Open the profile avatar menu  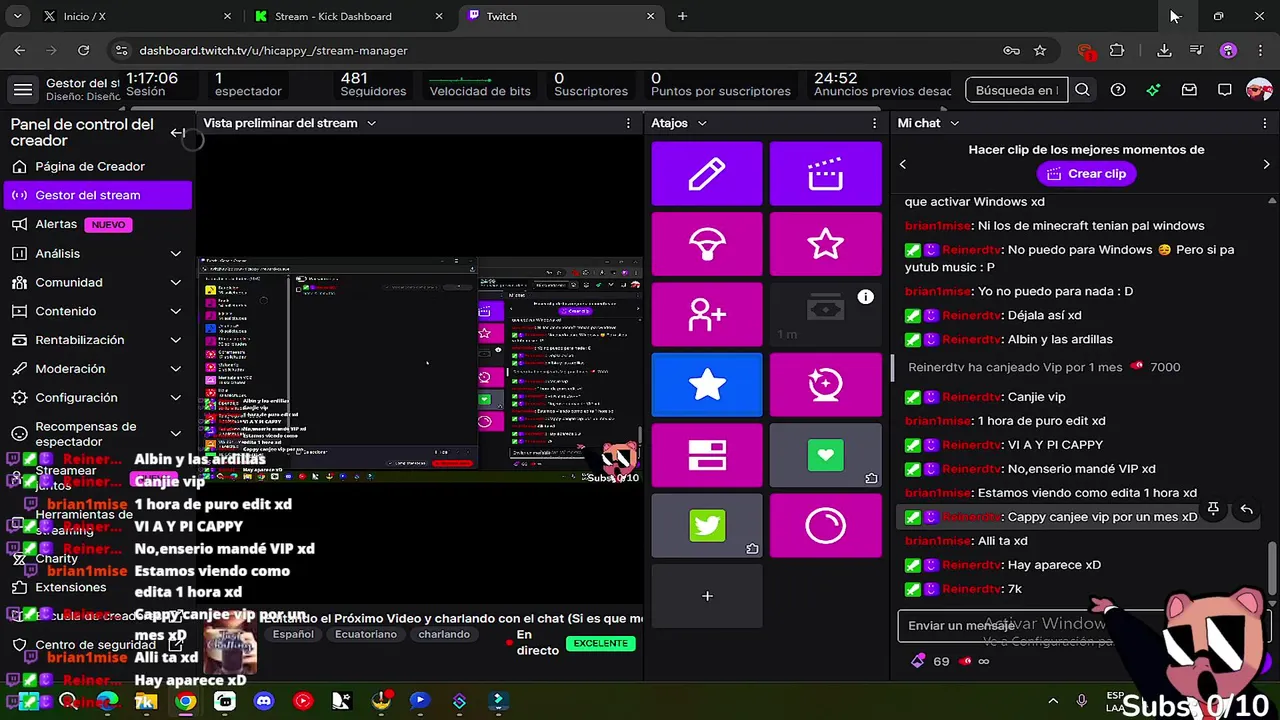click(1259, 90)
